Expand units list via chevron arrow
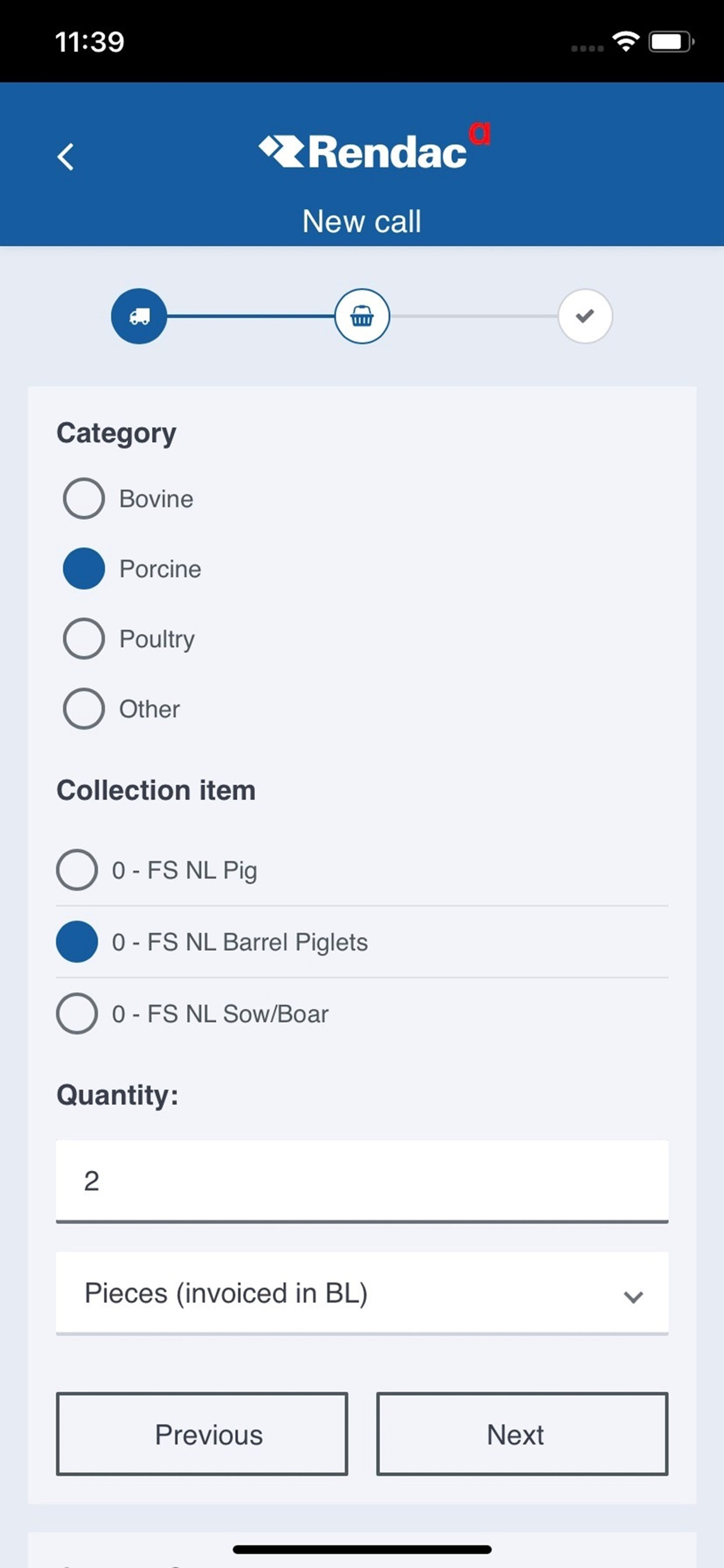Viewport: 724px width, 1568px height. (633, 1297)
